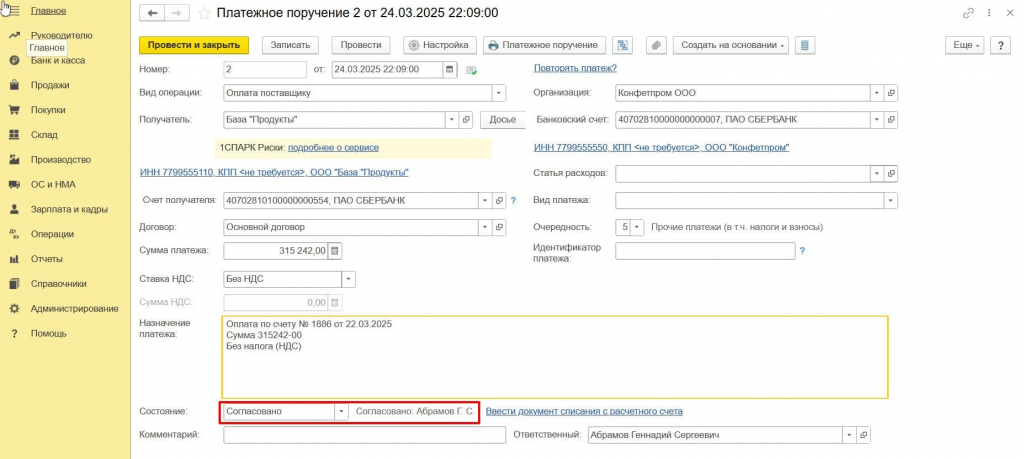The image size is (1024, 459).
Task: Click the ОС и НМА truck icon
Action: click(14, 184)
